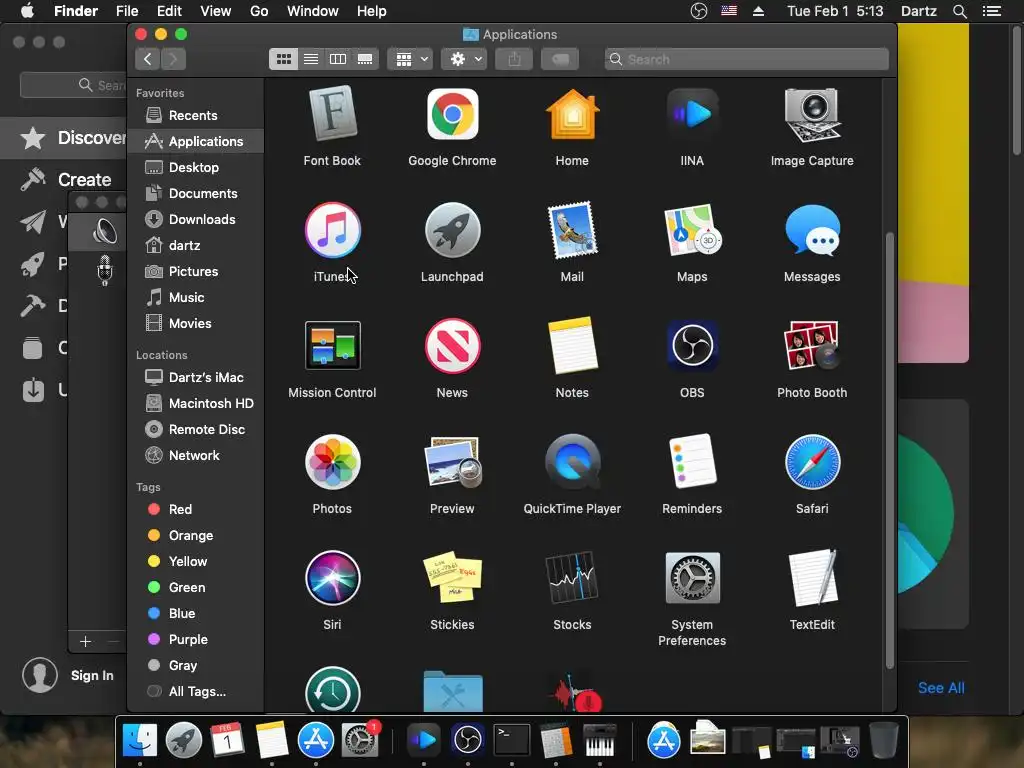Viewport: 1024px width, 768px height.
Task: Open the Help menu
Action: tap(372, 11)
